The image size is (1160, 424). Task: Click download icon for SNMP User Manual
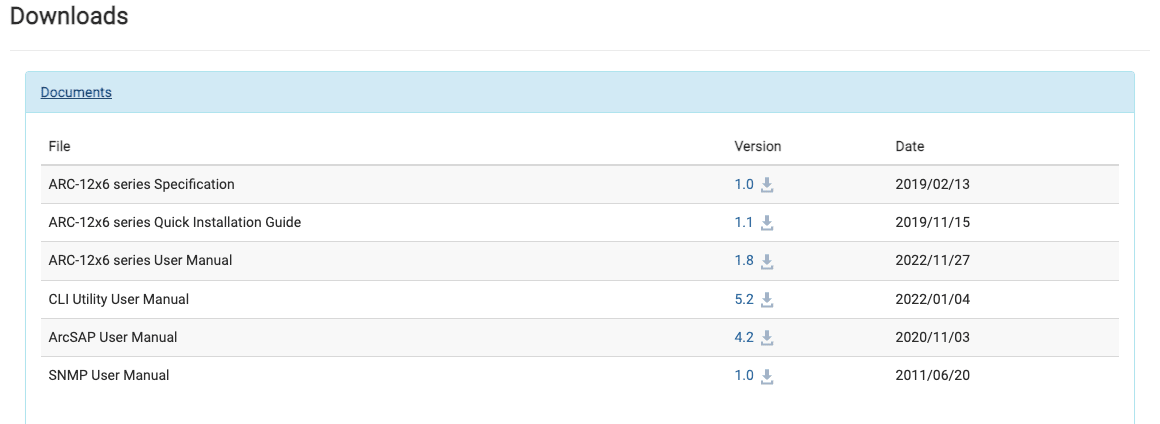[x=767, y=376]
